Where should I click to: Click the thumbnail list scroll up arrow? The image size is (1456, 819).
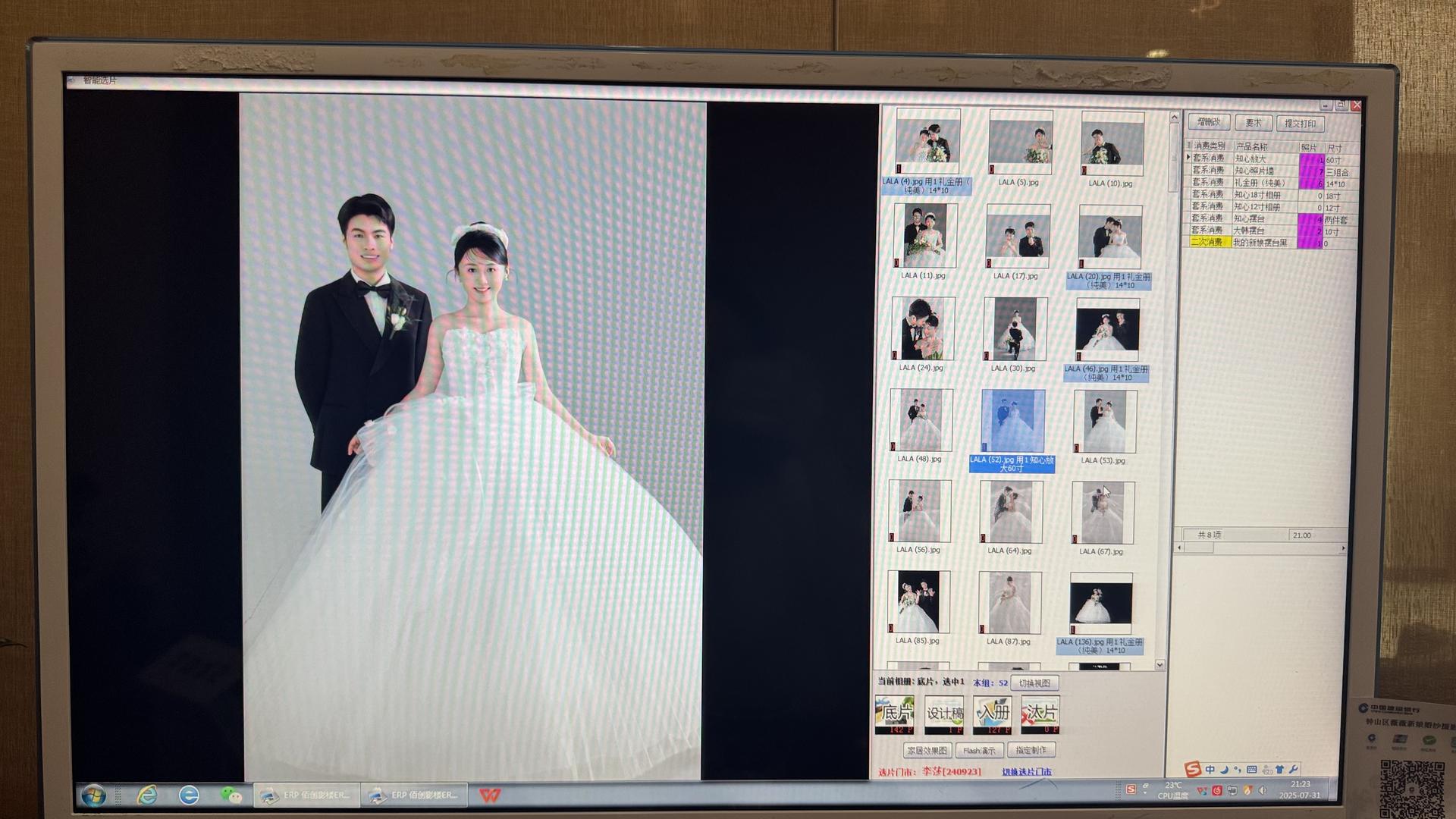pyautogui.click(x=1175, y=118)
